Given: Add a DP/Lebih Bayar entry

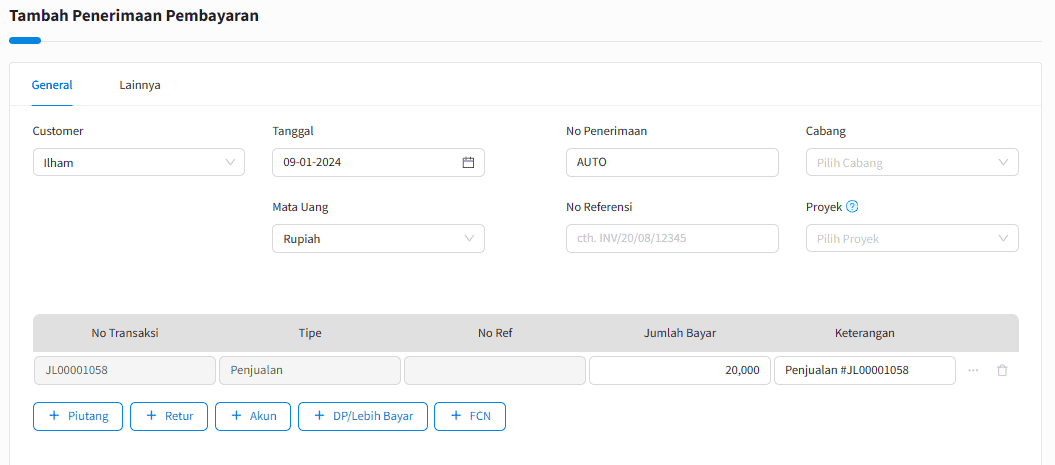Looking at the screenshot, I should point(363,416).
